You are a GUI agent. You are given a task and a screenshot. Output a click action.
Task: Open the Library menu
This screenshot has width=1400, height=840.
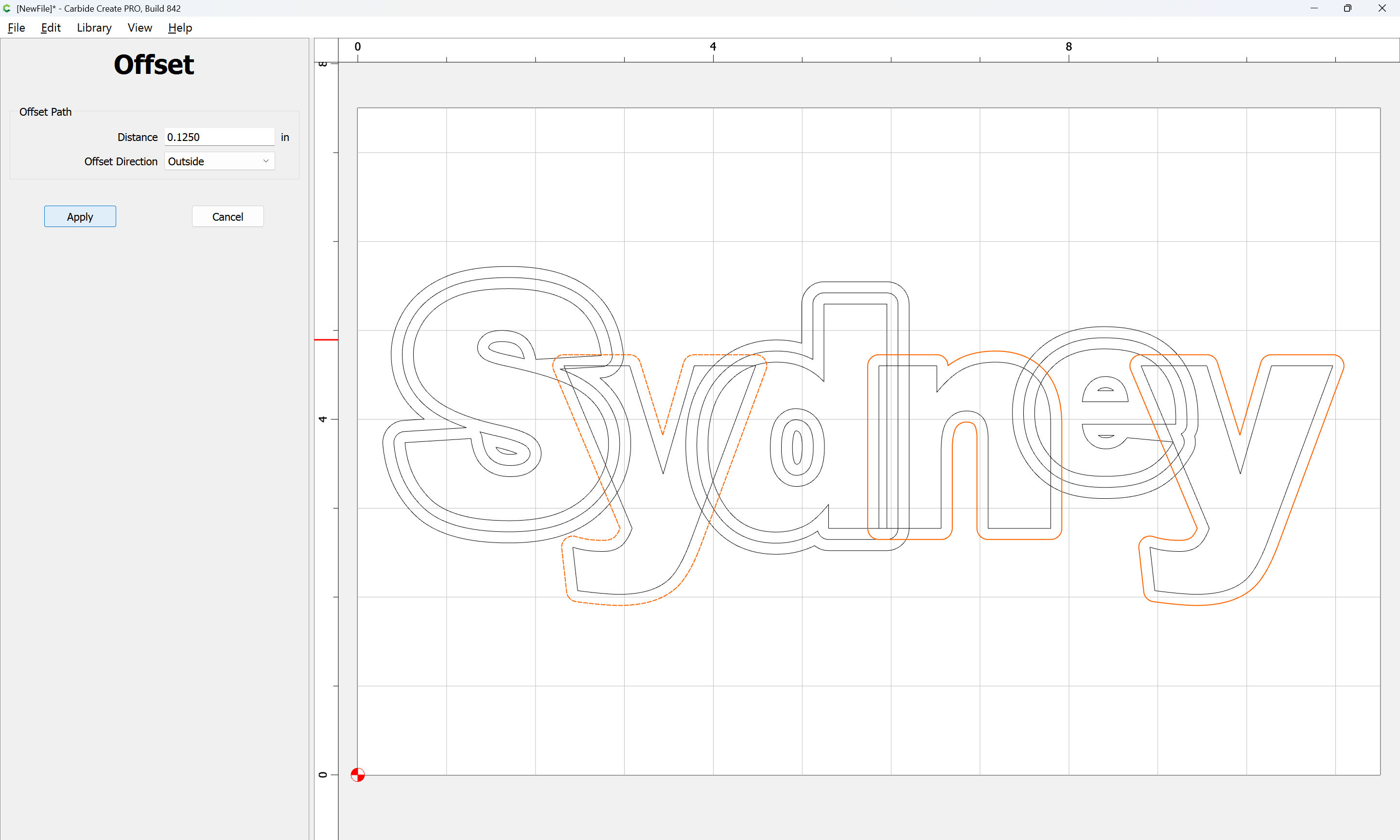pos(94,28)
